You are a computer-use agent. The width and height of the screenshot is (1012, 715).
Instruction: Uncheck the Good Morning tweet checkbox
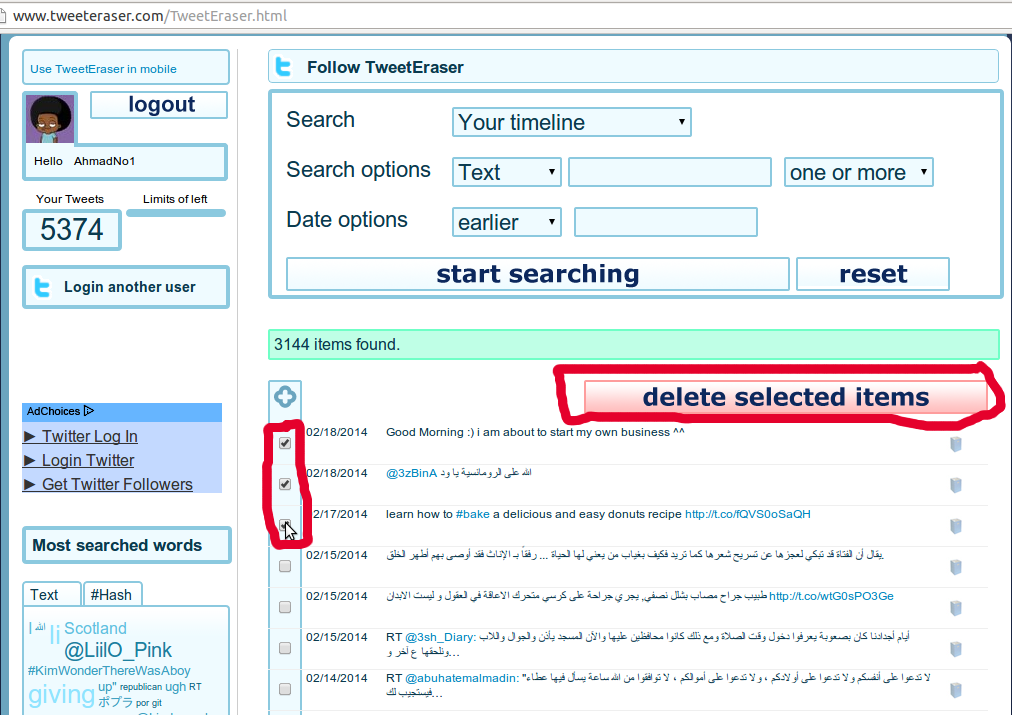285,443
